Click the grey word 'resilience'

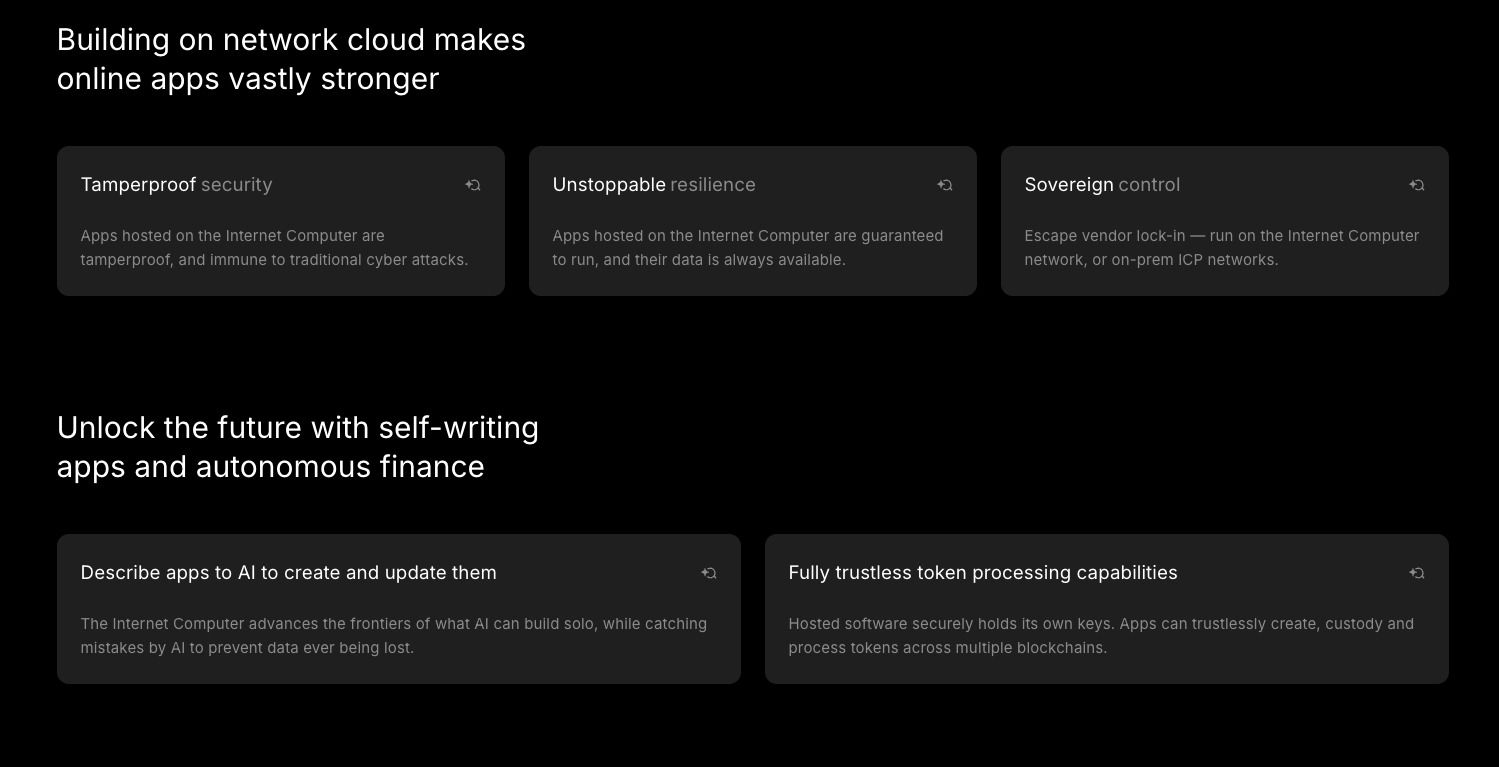(x=713, y=185)
